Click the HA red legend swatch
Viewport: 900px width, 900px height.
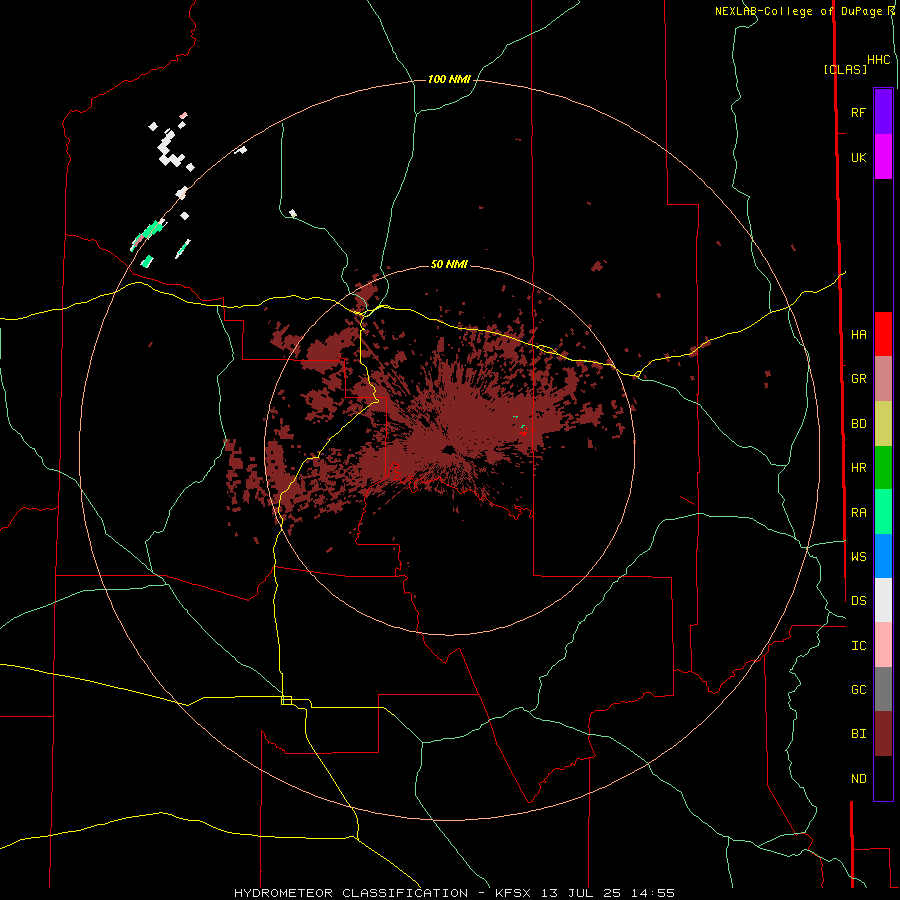pyautogui.click(x=883, y=334)
